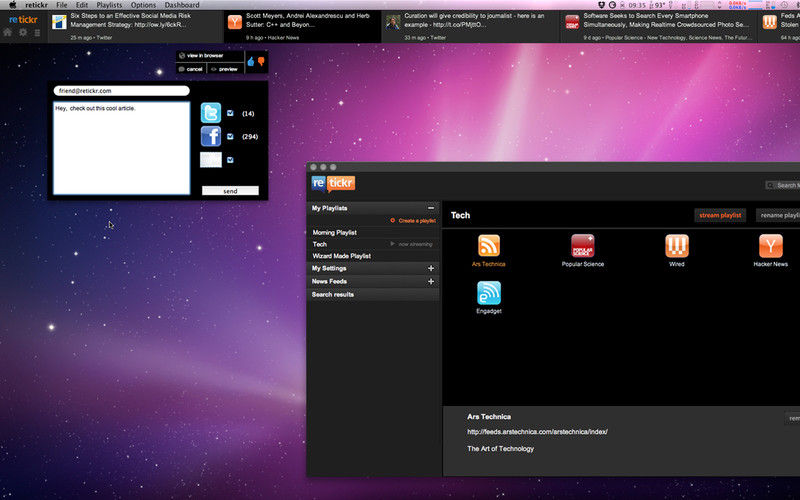Click the friend@reticker.com email field
This screenshot has height=500, width=800.
coord(121,91)
